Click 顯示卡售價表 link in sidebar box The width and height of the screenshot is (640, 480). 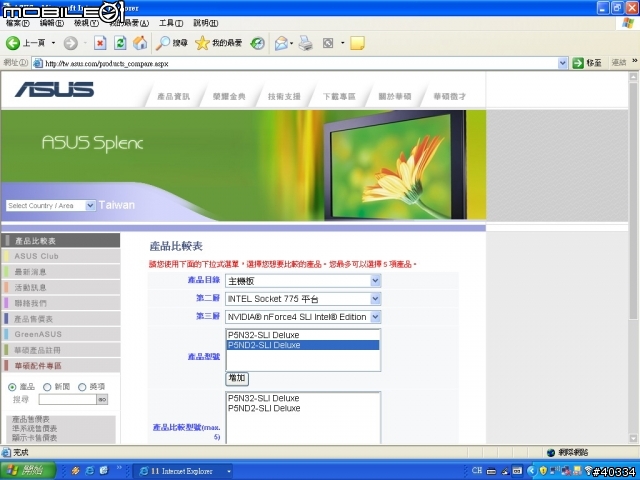34,438
